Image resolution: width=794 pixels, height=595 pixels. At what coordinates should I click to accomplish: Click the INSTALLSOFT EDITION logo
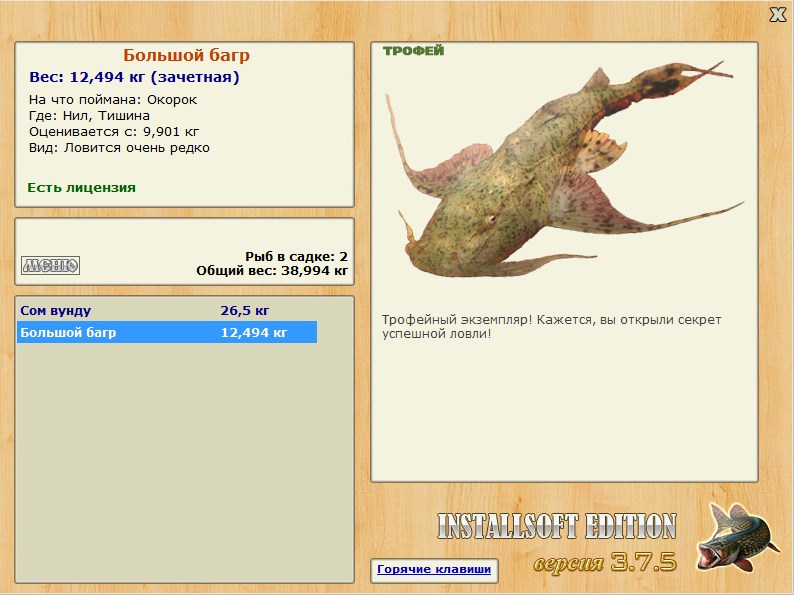pyautogui.click(x=556, y=527)
